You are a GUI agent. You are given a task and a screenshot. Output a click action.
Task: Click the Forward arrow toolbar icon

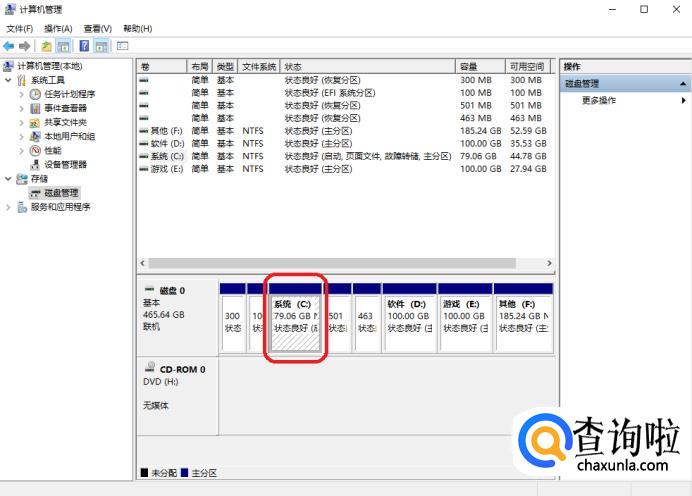pos(25,46)
